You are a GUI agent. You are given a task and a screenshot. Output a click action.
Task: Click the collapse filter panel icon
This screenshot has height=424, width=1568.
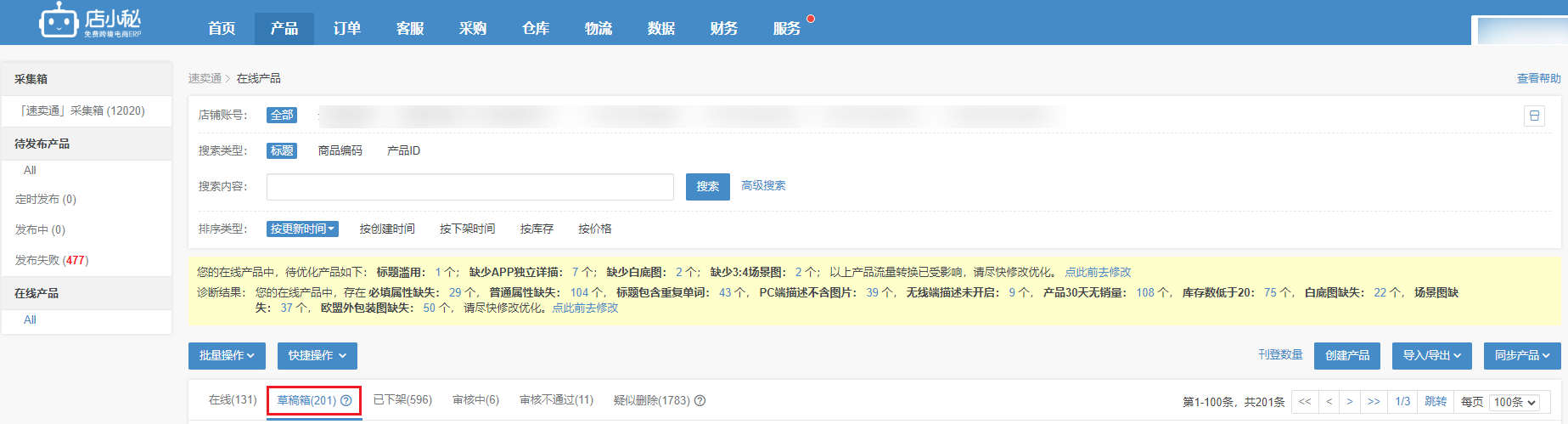1533,116
